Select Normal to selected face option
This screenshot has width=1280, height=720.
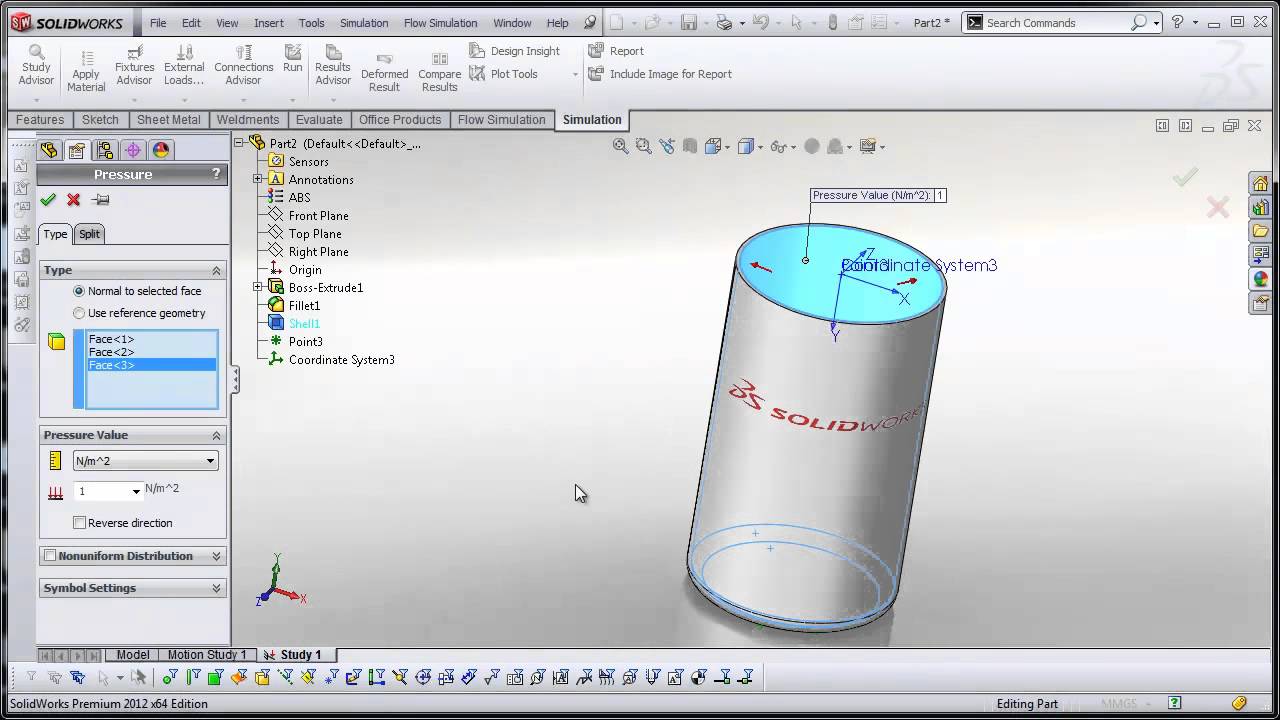point(79,291)
